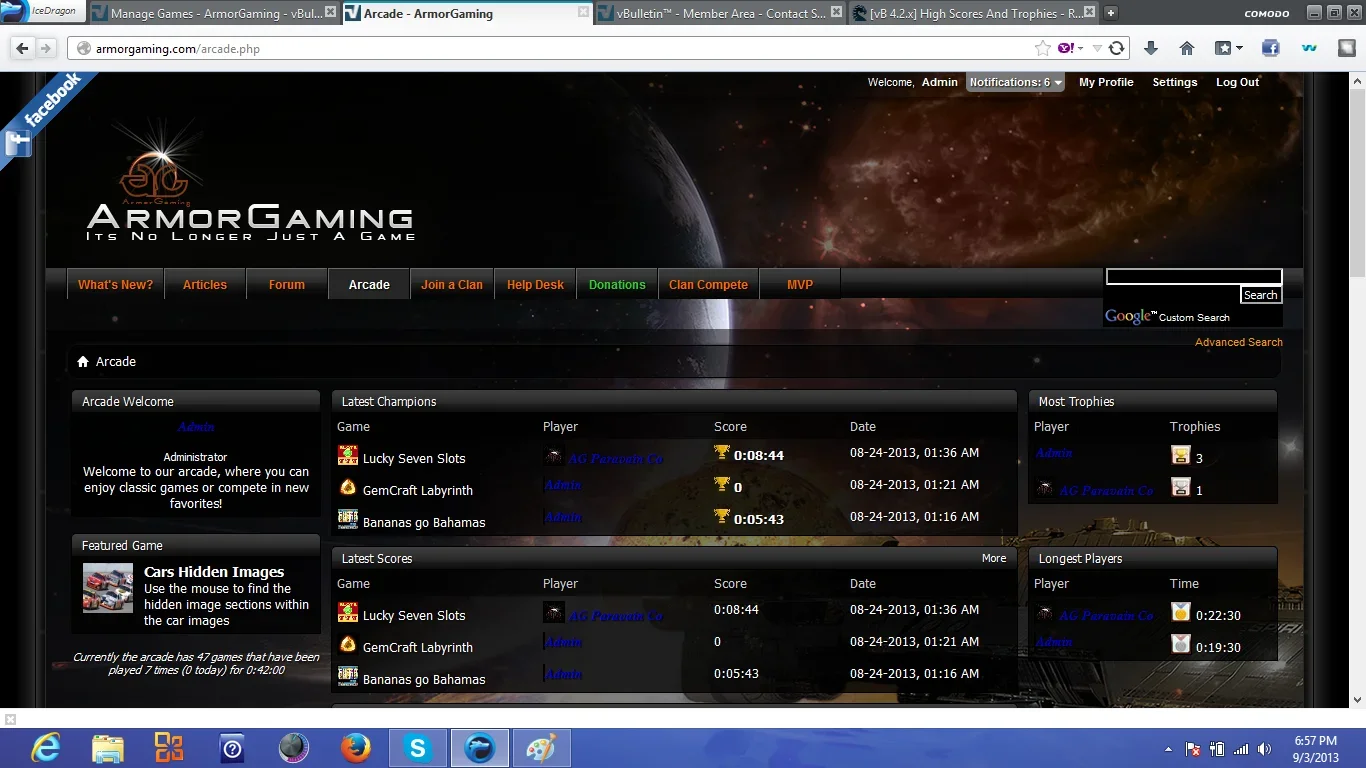Bookmark this page with the star icon
Viewport: 1366px width, 768px height.
(1043, 48)
